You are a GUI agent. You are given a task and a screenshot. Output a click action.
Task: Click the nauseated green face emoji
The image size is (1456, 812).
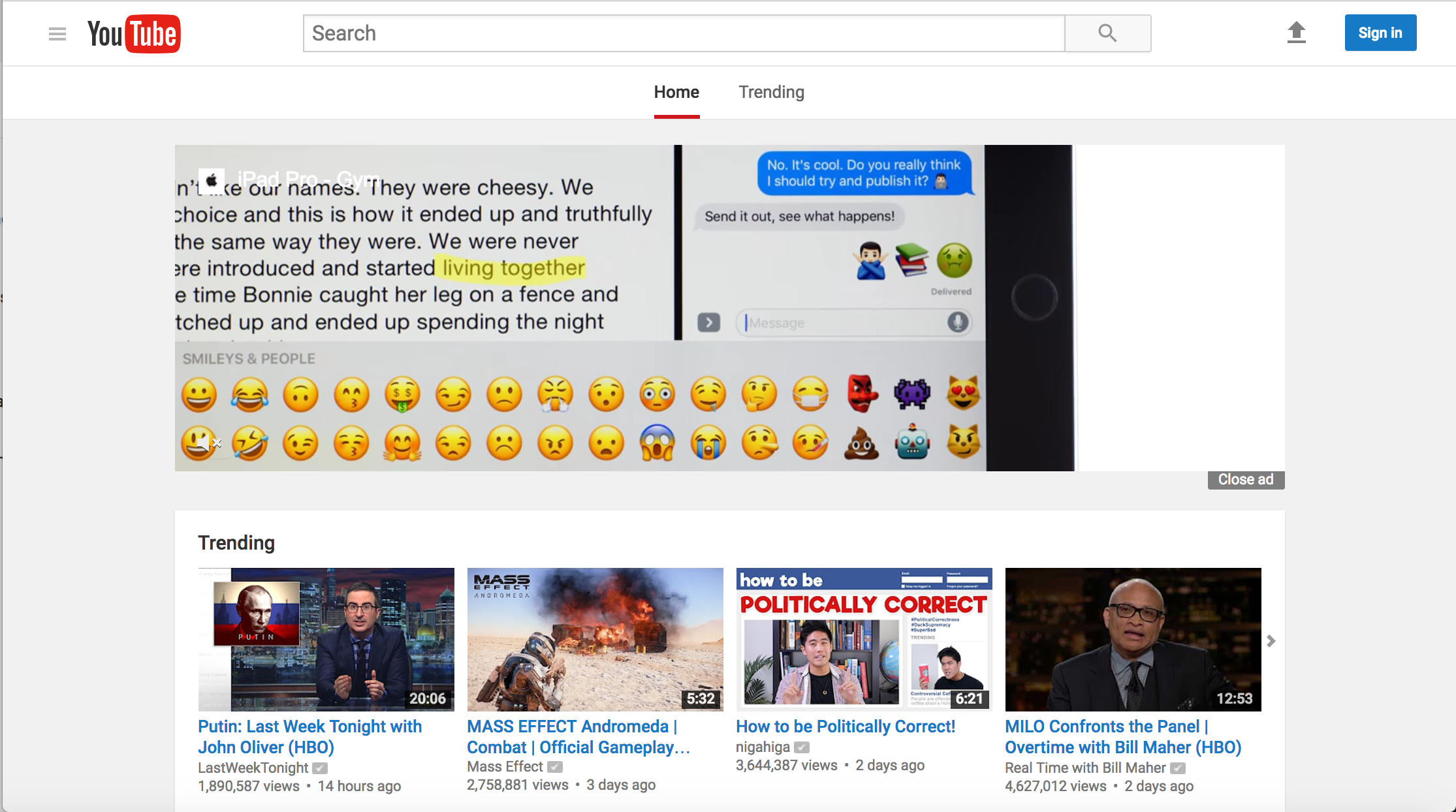tap(954, 260)
